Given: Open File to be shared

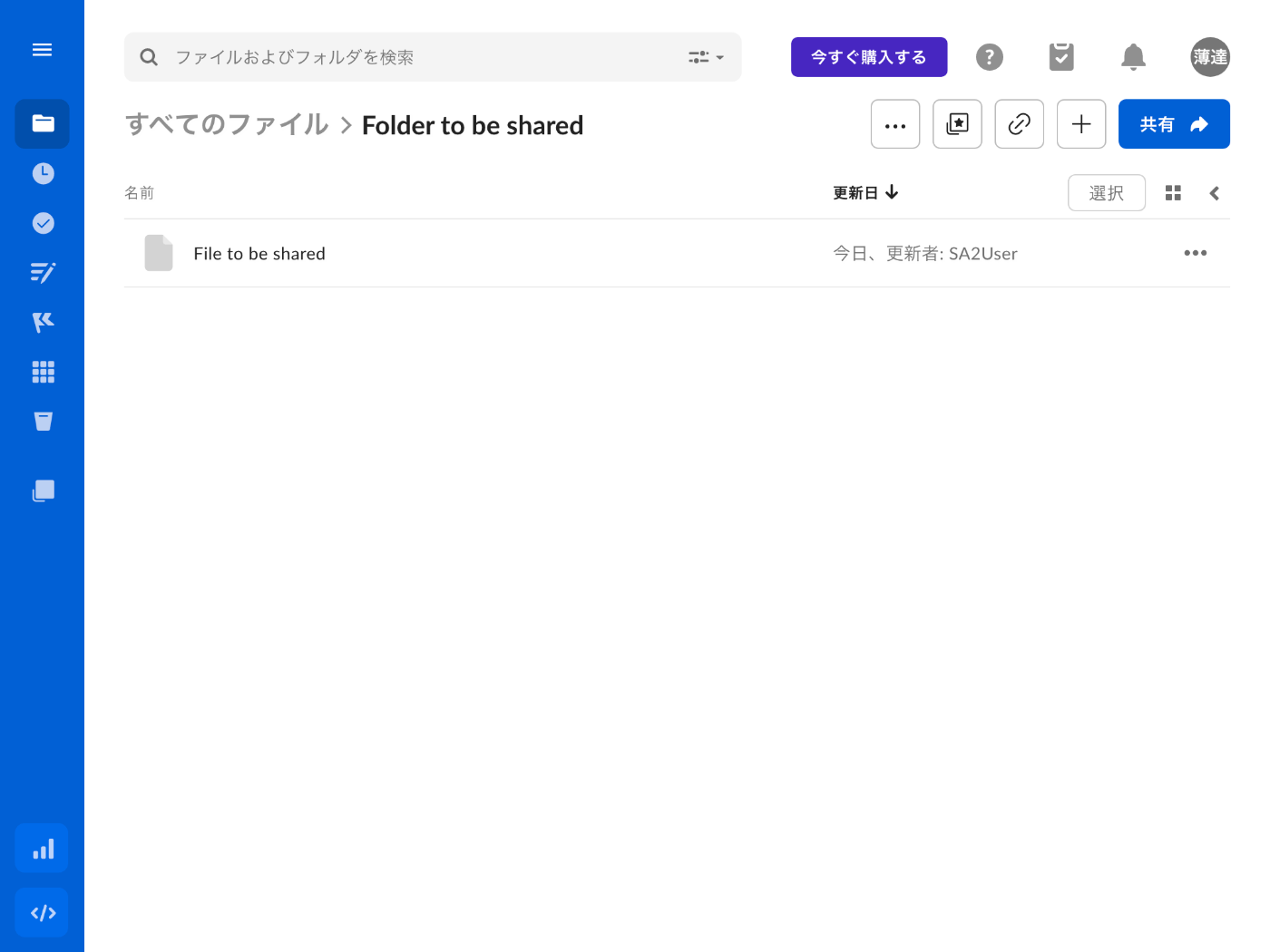Looking at the screenshot, I should click(259, 254).
